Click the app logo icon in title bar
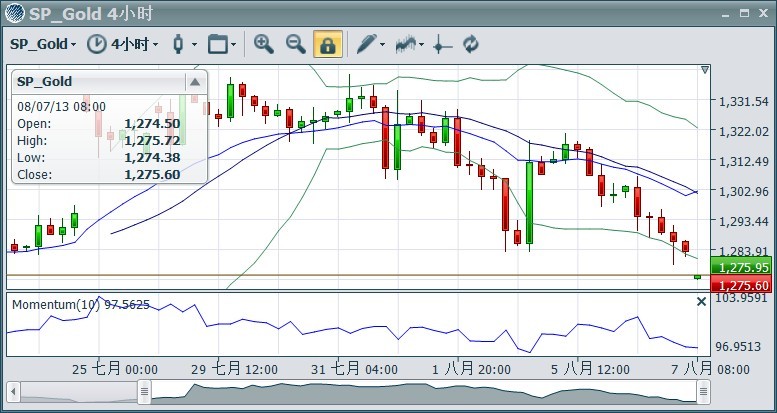The height and width of the screenshot is (413, 777). [x=14, y=13]
